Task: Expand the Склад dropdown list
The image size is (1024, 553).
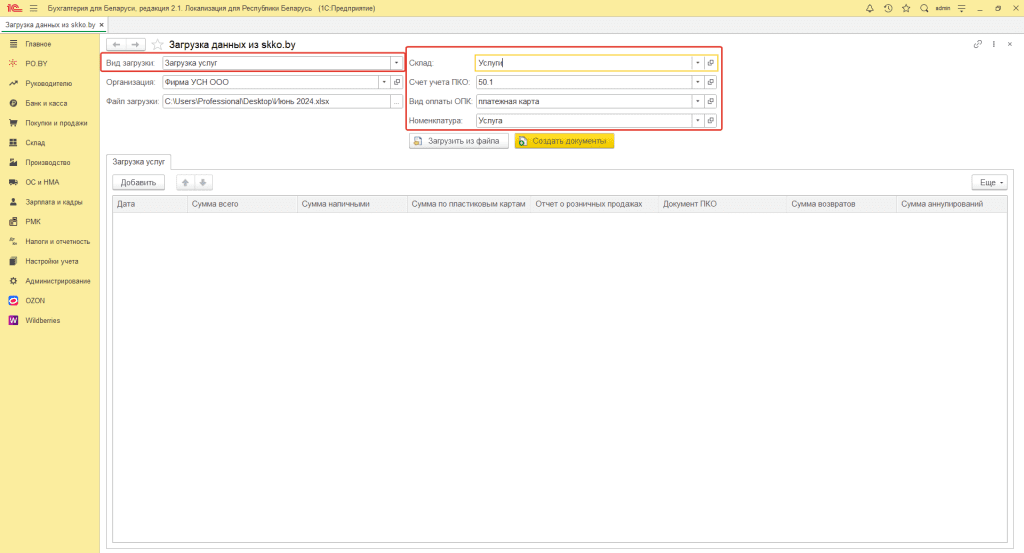Action: pyautogui.click(x=697, y=63)
